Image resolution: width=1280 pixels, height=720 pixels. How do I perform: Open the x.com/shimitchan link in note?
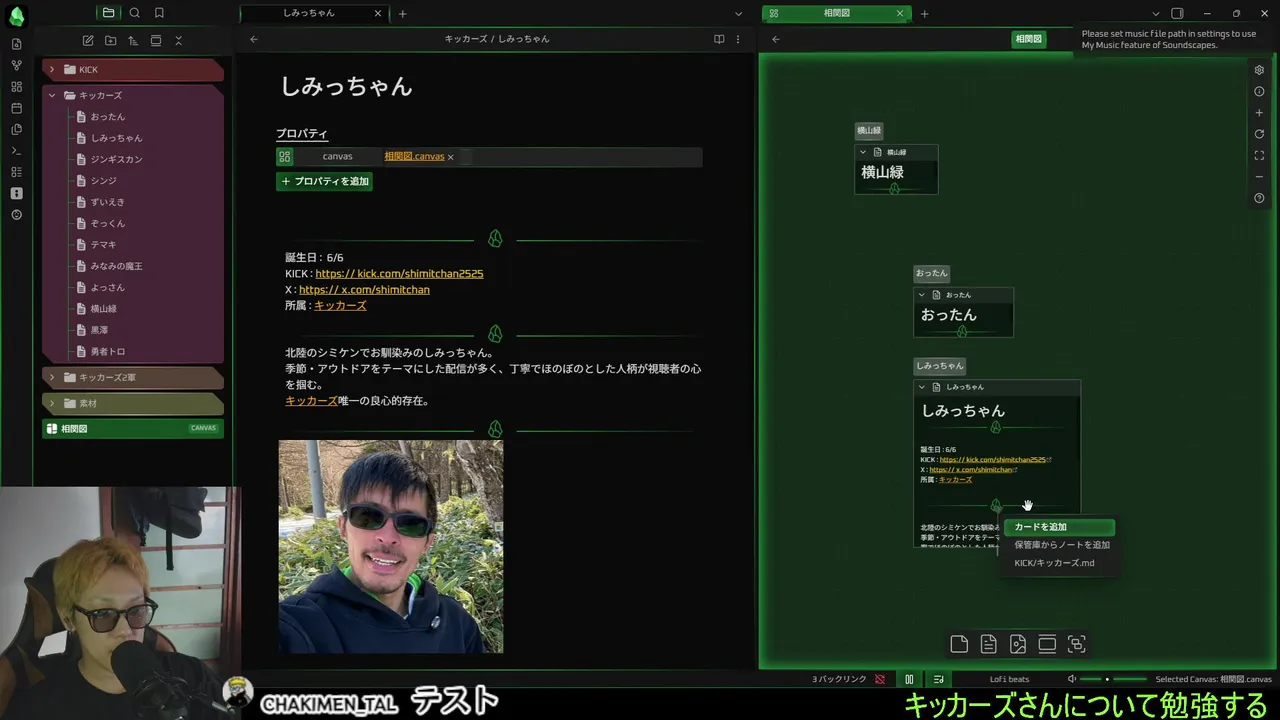pyautogui.click(x=364, y=289)
